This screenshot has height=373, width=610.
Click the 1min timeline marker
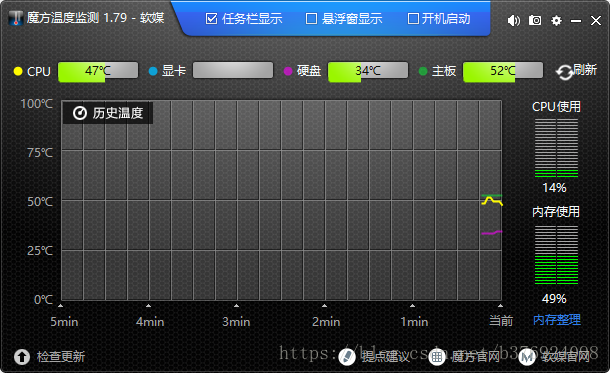click(x=414, y=322)
